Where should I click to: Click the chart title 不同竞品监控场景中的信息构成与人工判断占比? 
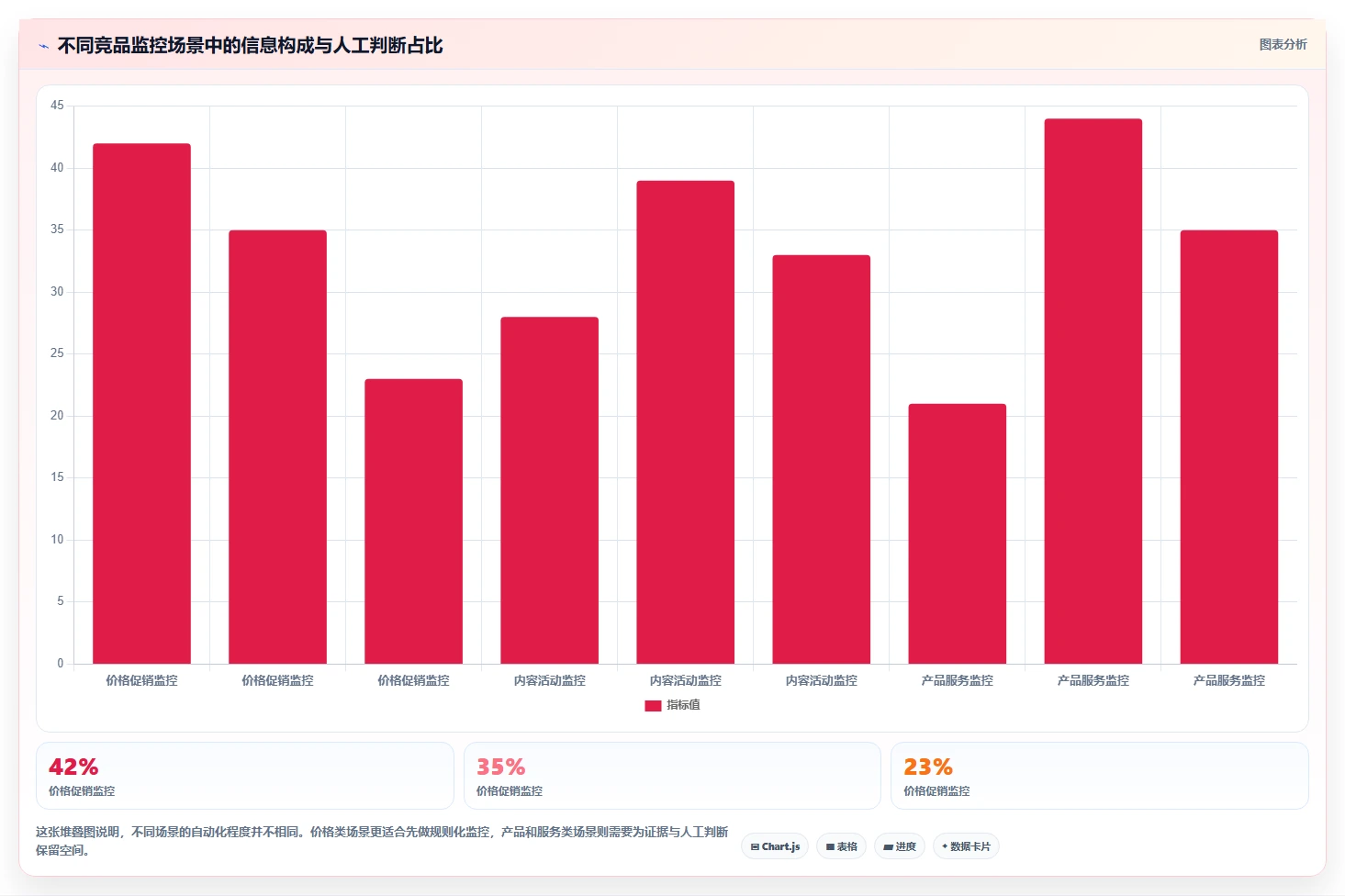(251, 46)
